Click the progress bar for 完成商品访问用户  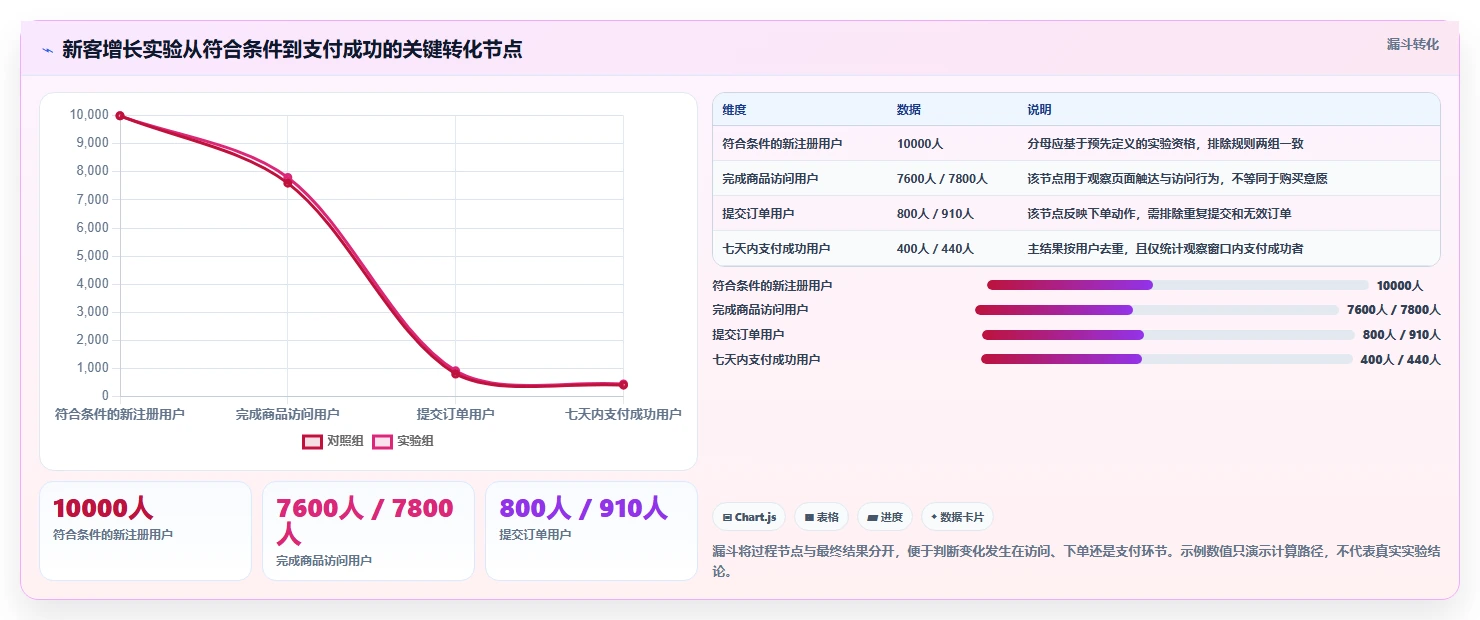coord(1156,310)
